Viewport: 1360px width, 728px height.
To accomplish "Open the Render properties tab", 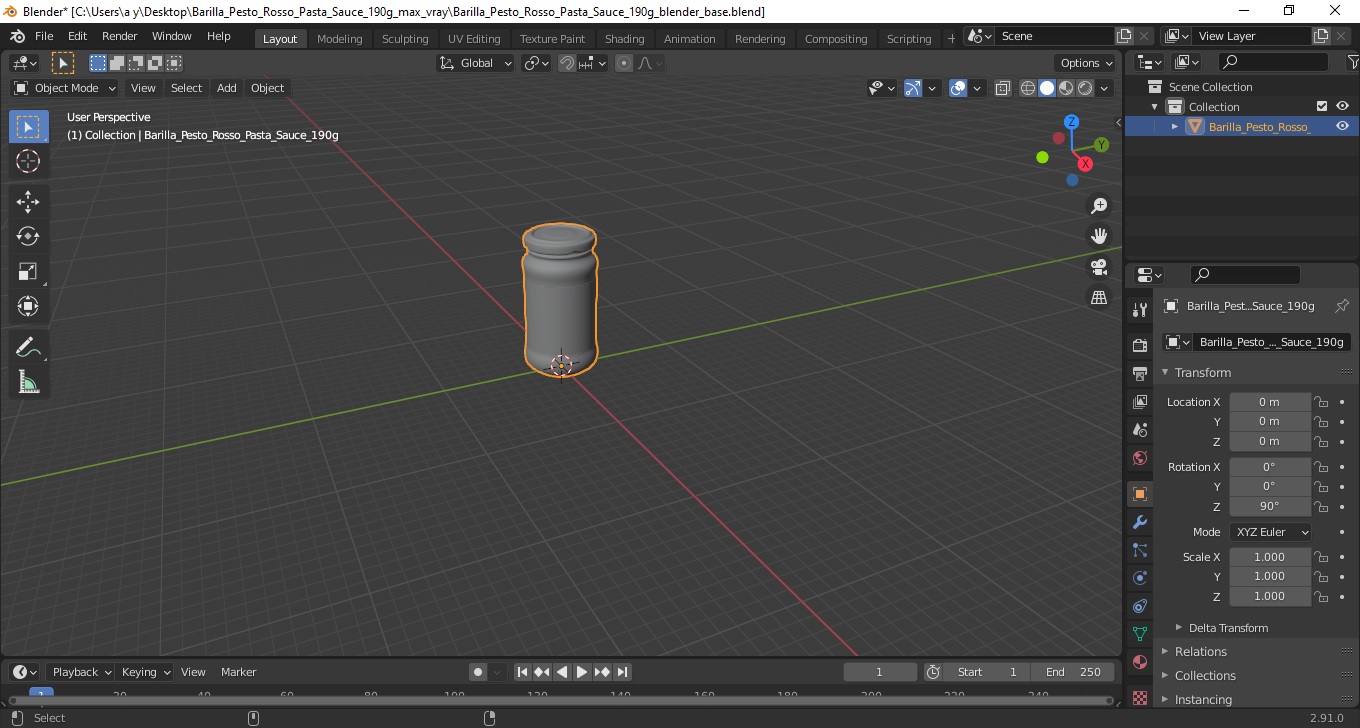I will click(x=1139, y=345).
